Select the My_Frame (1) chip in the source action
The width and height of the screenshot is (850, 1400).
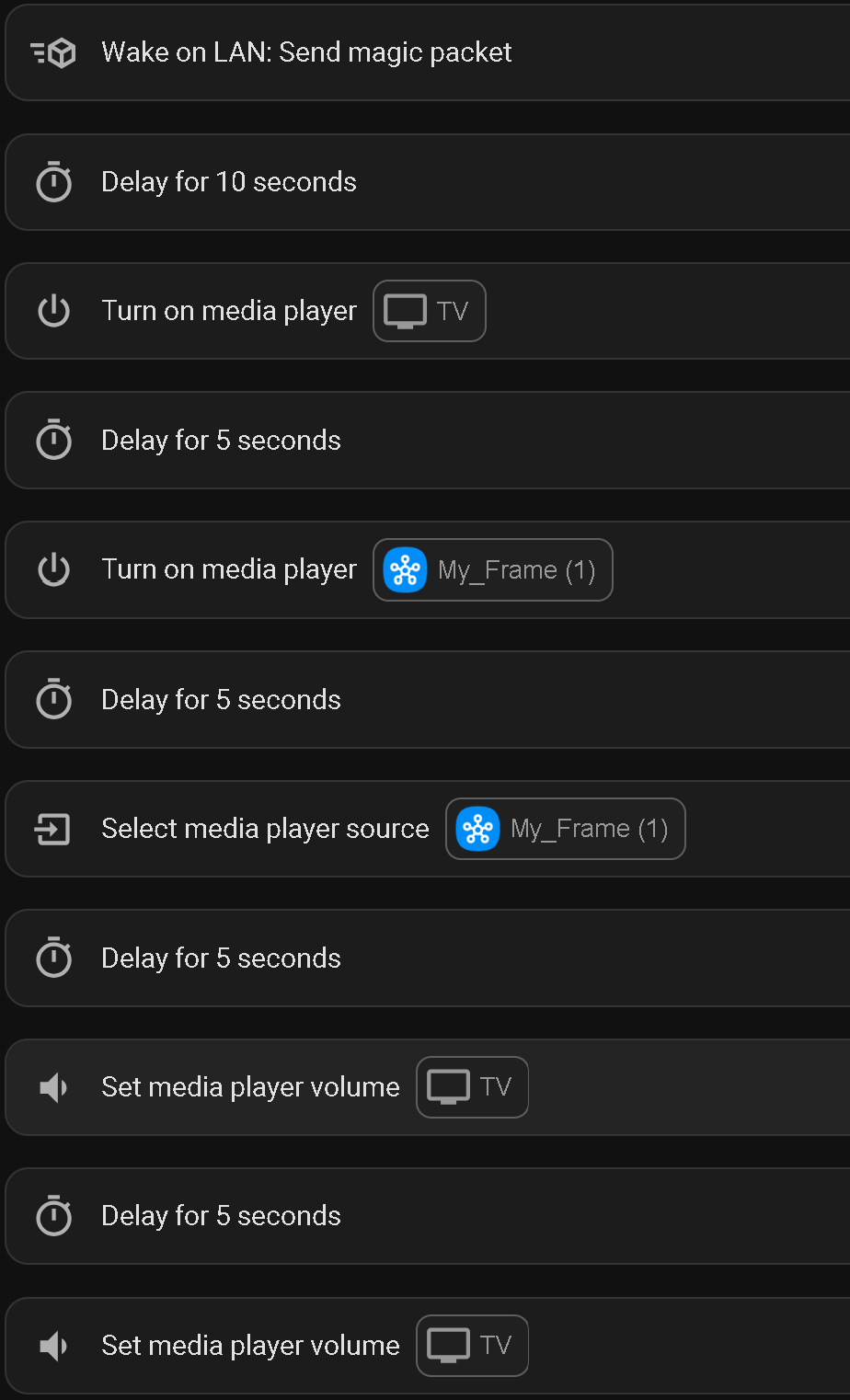click(566, 829)
